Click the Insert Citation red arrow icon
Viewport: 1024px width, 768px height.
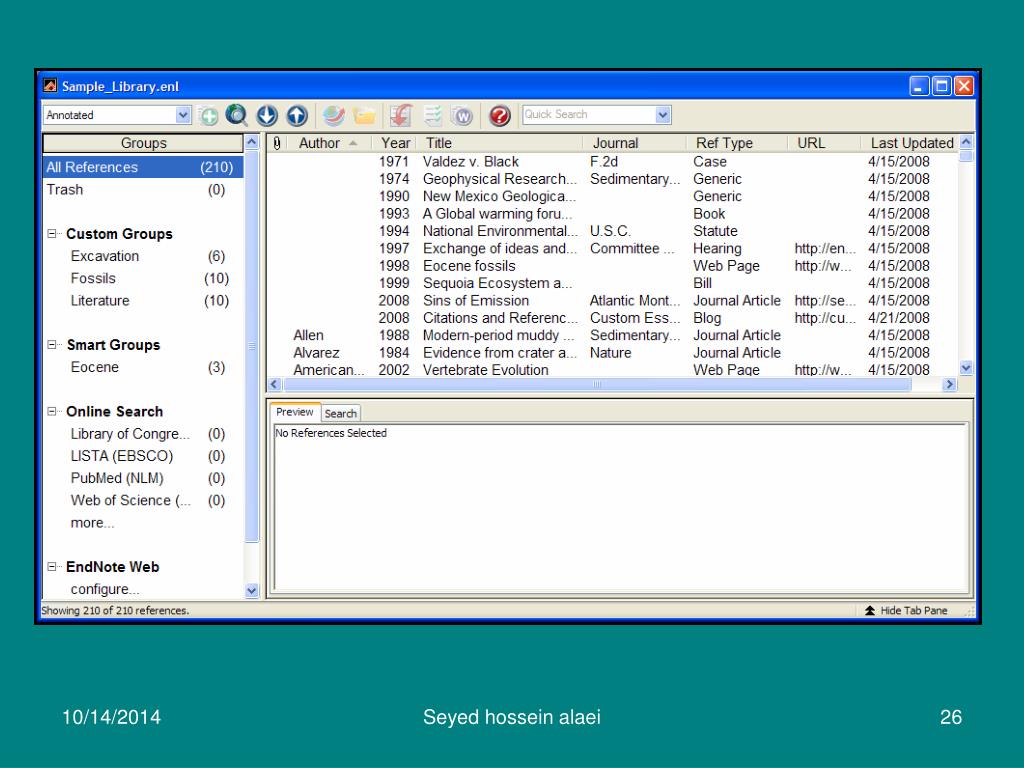point(401,116)
